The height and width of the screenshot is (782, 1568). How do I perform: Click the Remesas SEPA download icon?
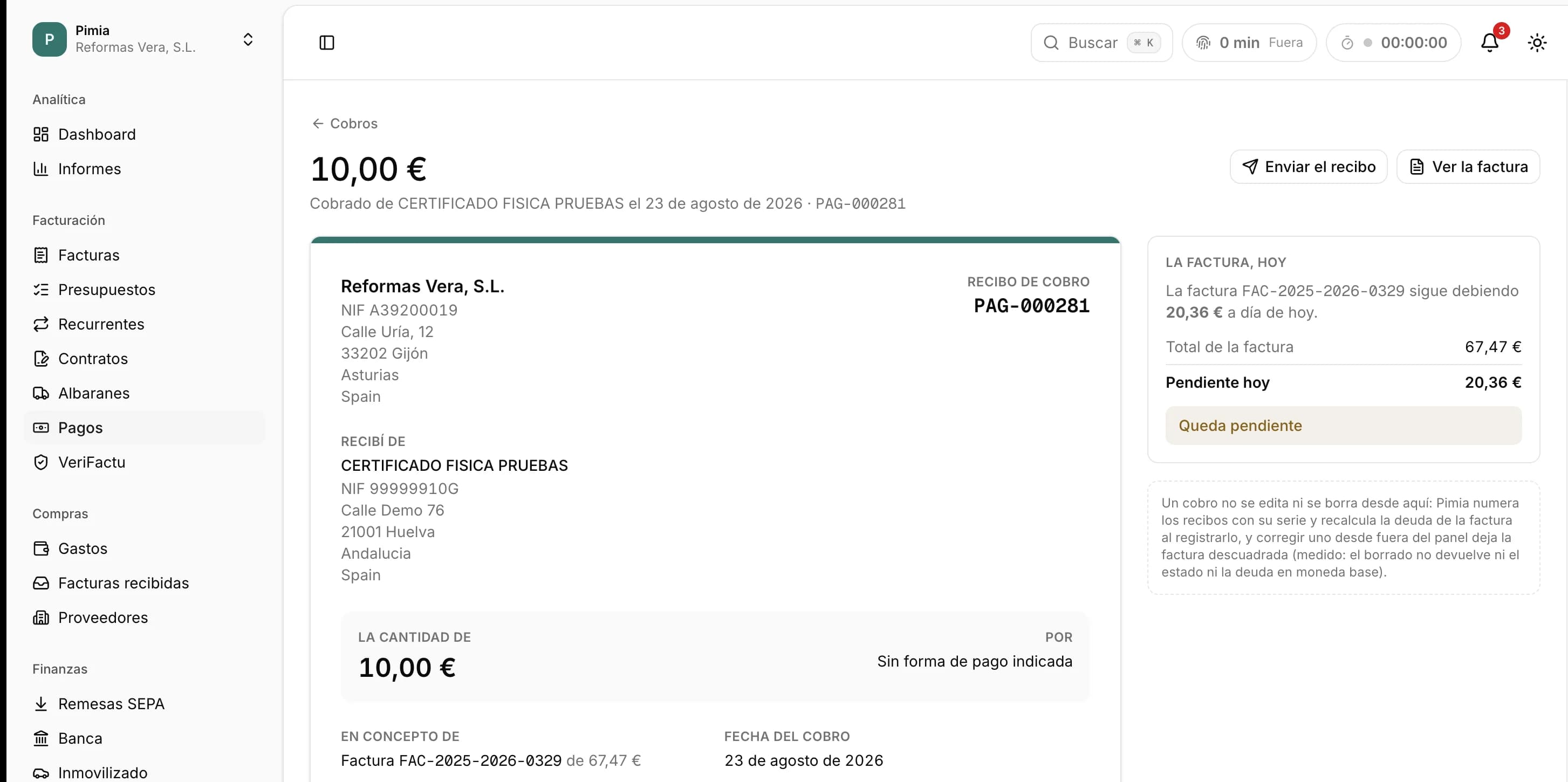(41, 704)
